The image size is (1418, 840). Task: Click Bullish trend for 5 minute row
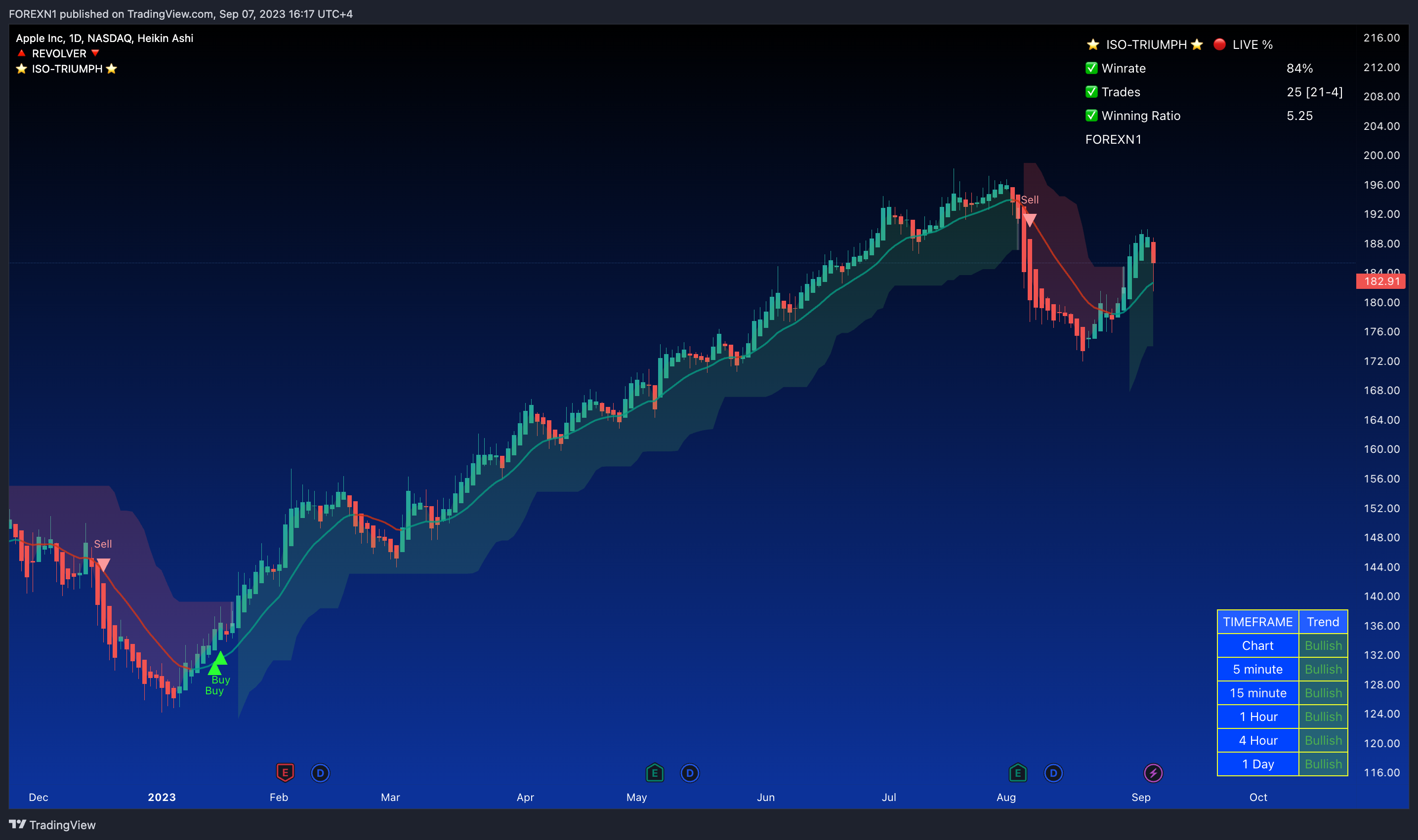point(1323,669)
